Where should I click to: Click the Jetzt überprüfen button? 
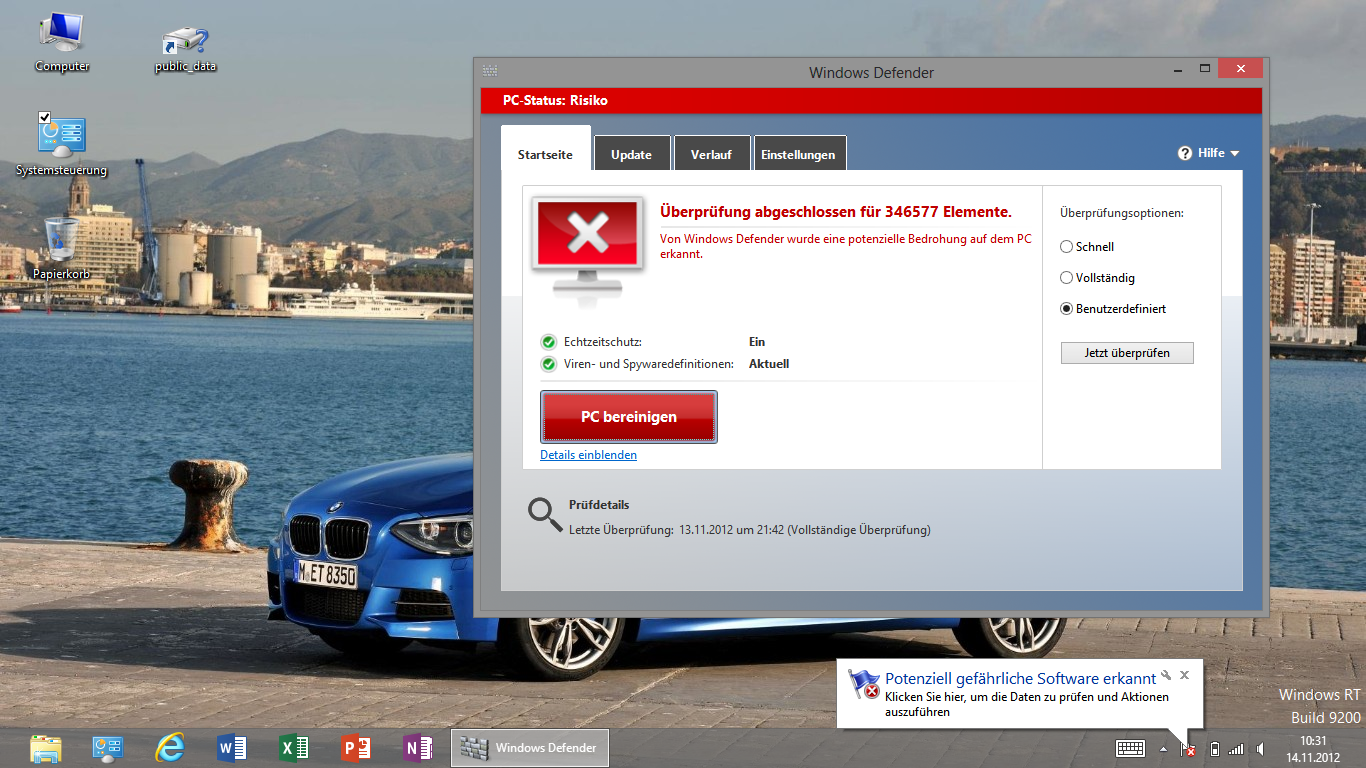(1127, 353)
